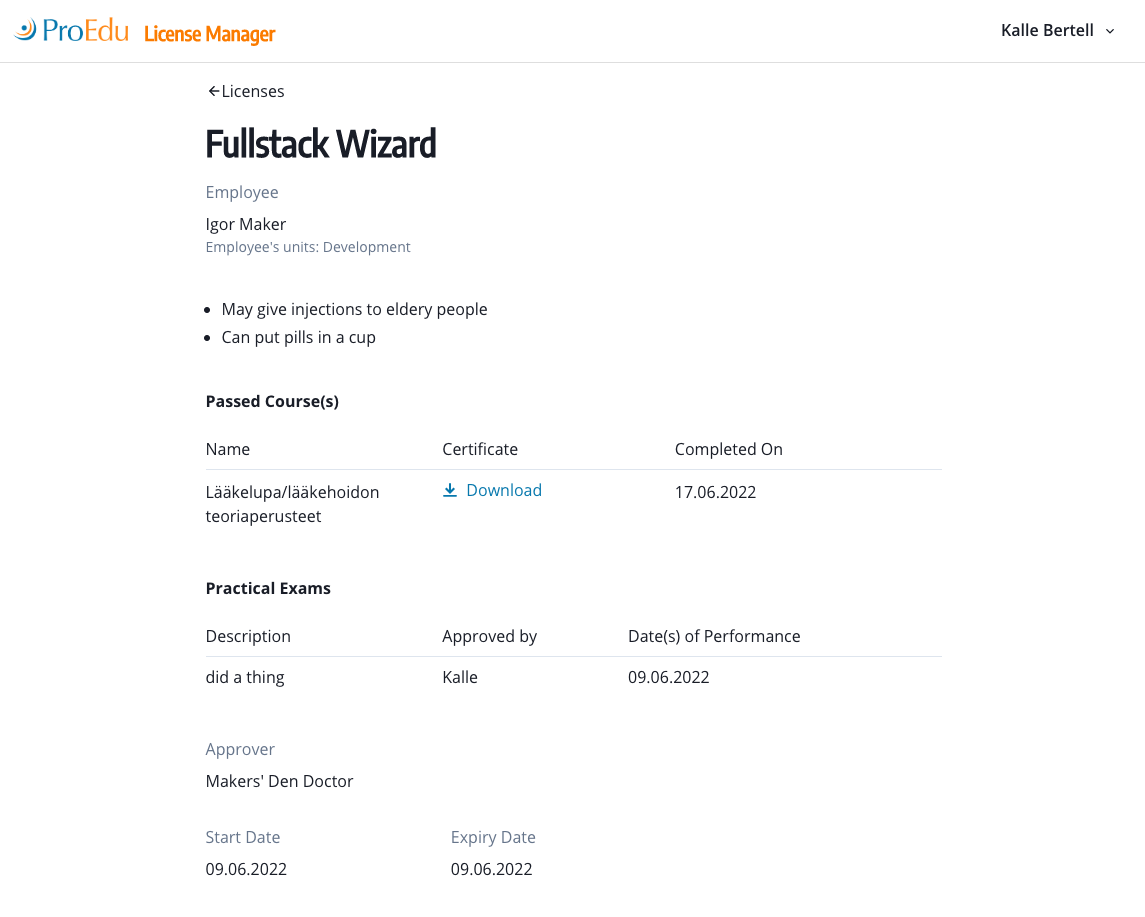1145x917 pixels.
Task: Download the Lääkelupa course certificate
Action: 503,490
